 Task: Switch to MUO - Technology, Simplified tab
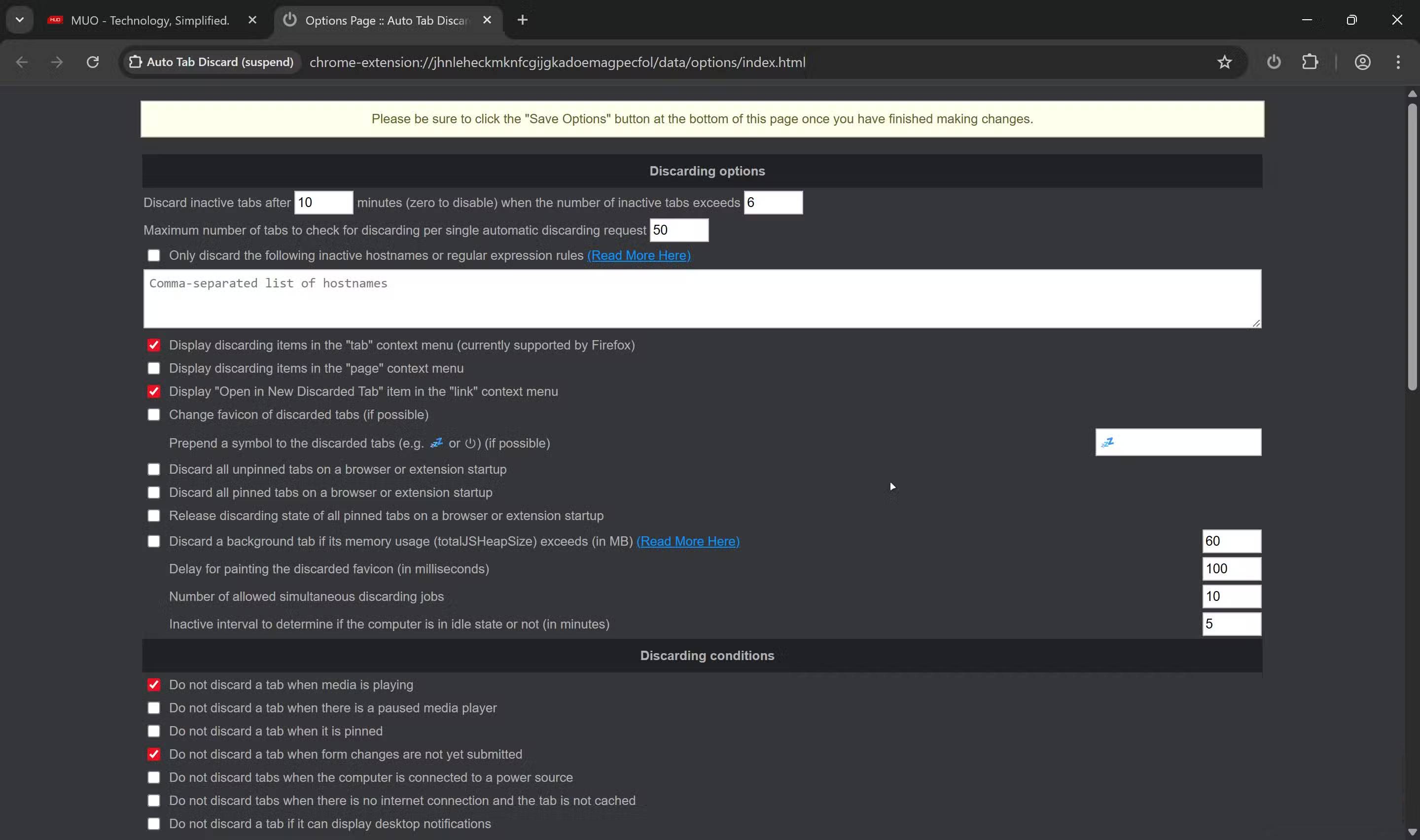(150, 20)
